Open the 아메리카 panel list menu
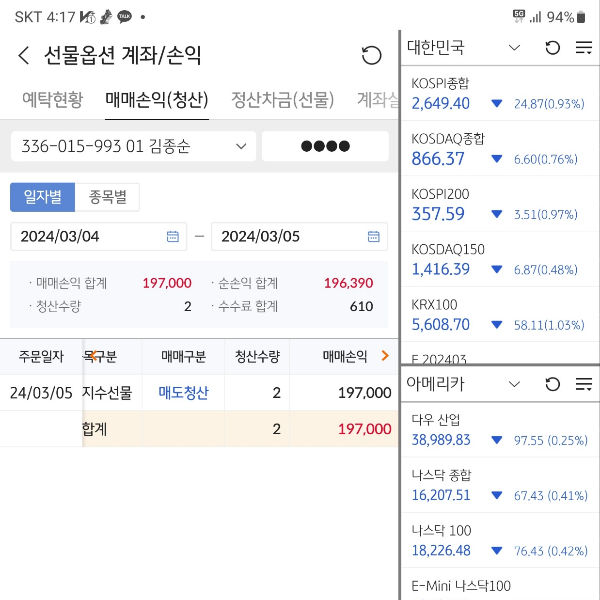The image size is (600, 600). [583, 384]
